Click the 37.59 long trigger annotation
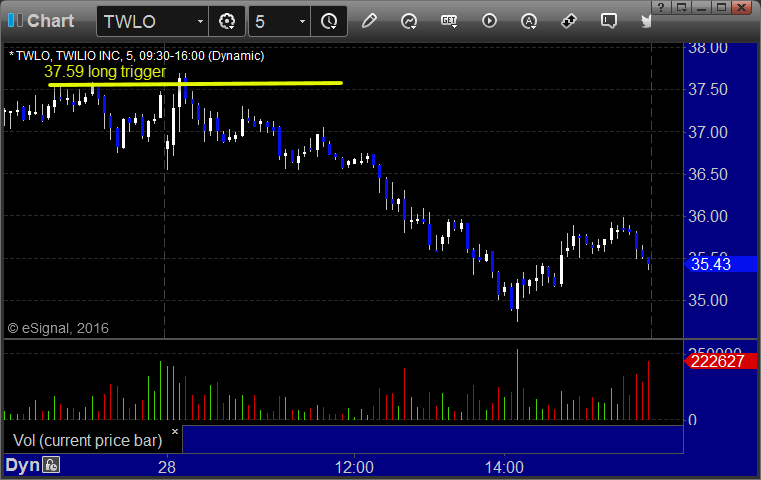 point(105,71)
